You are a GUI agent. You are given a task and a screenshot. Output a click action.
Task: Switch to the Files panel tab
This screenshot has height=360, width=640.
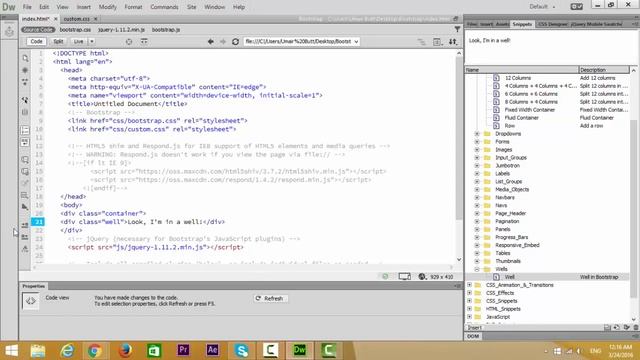pos(472,24)
